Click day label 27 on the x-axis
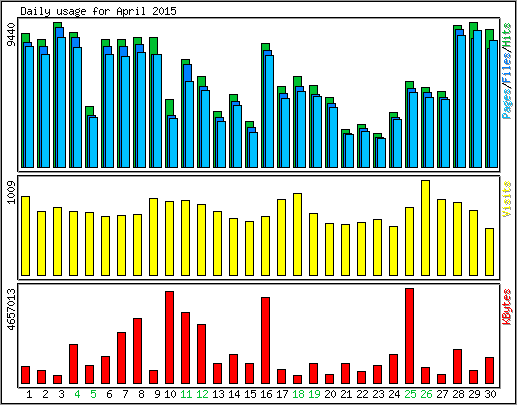 (x=442, y=394)
